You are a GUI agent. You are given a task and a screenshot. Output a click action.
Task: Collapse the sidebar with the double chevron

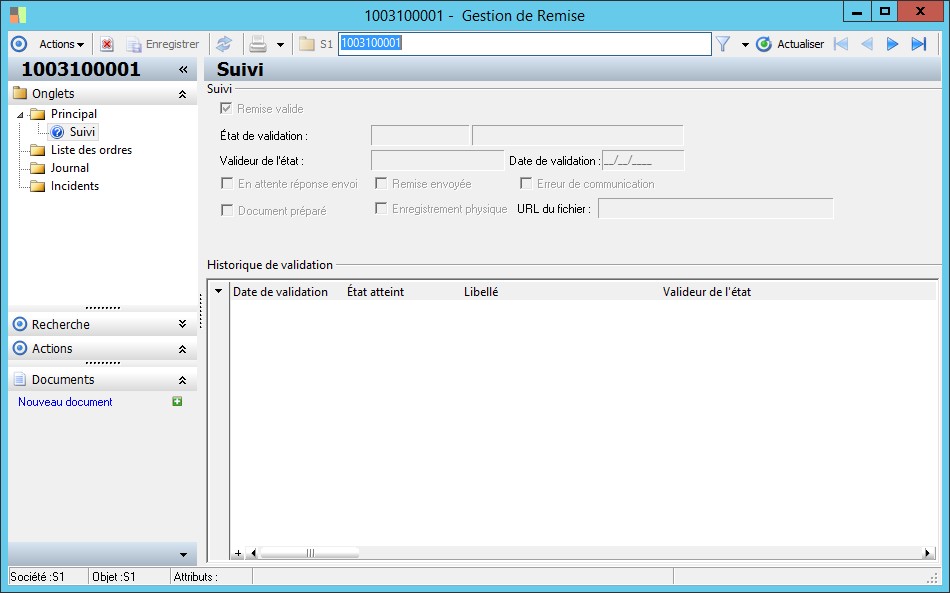tap(183, 70)
